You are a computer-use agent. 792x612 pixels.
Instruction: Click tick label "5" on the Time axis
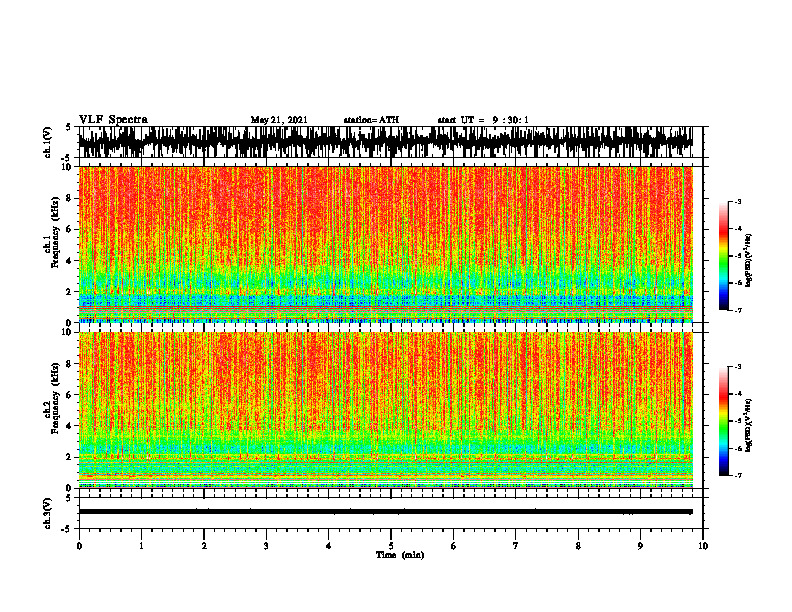tap(391, 546)
